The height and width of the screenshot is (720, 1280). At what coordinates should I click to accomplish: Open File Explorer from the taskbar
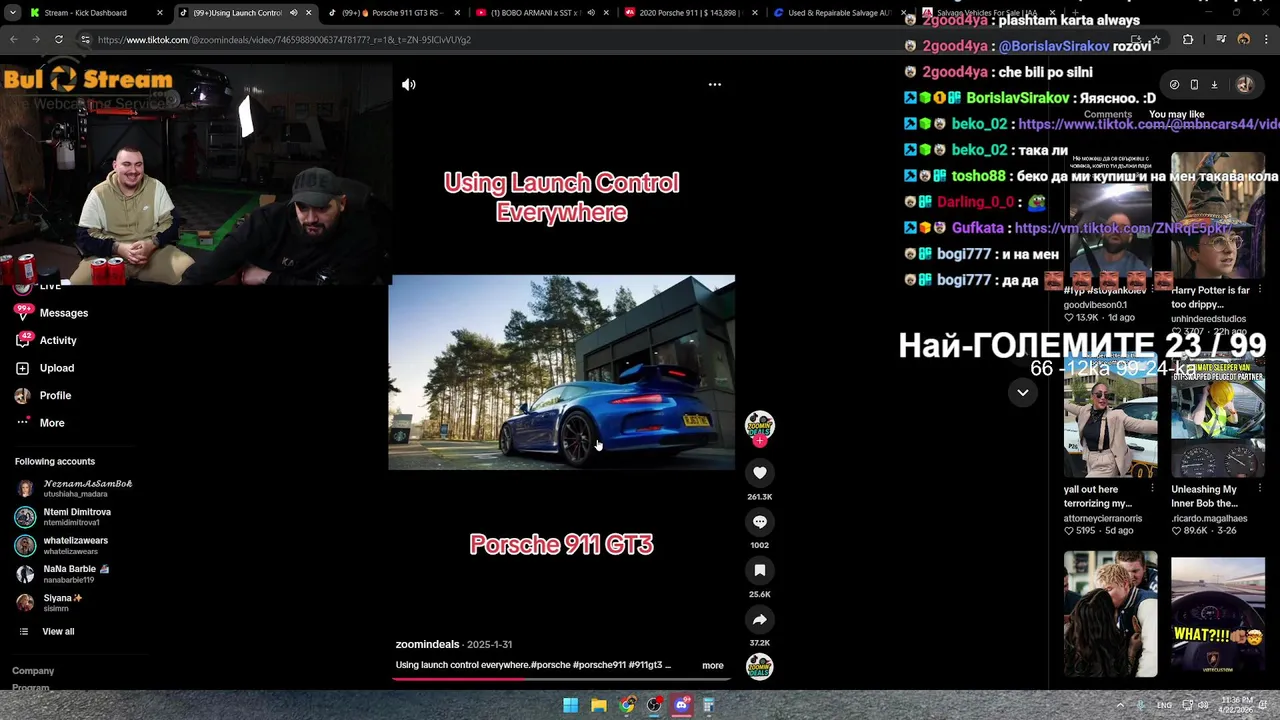(598, 705)
